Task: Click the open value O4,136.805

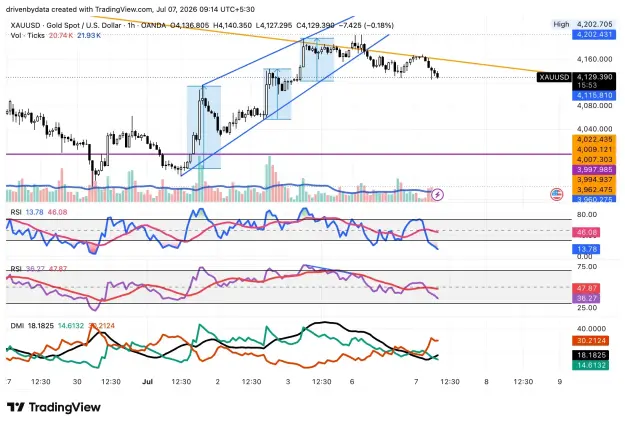Action: coord(190,26)
